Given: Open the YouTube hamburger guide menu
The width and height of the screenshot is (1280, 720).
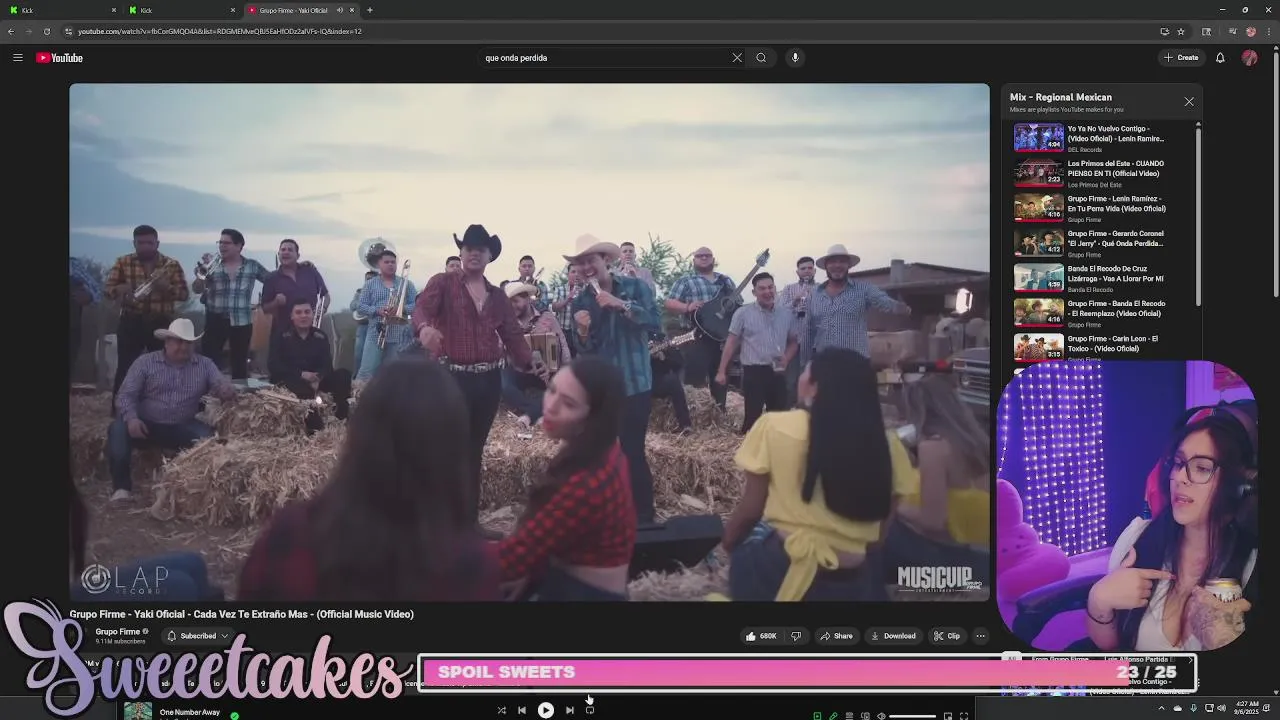Looking at the screenshot, I should coord(17,58).
